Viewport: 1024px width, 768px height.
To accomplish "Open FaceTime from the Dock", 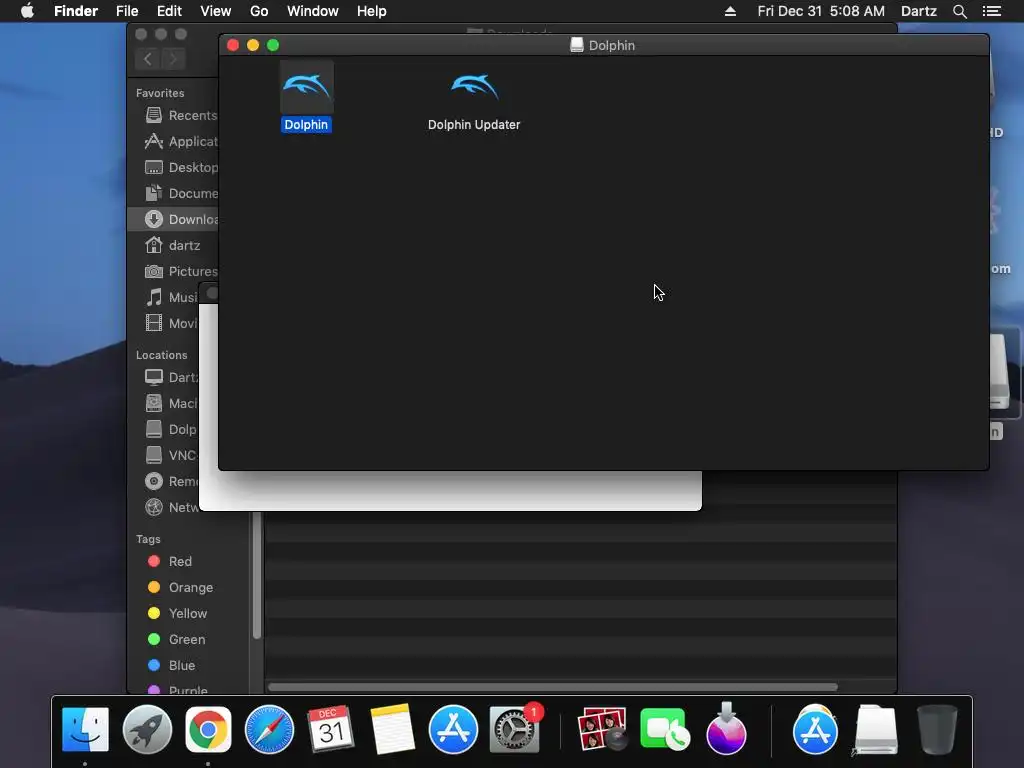I will [664, 729].
